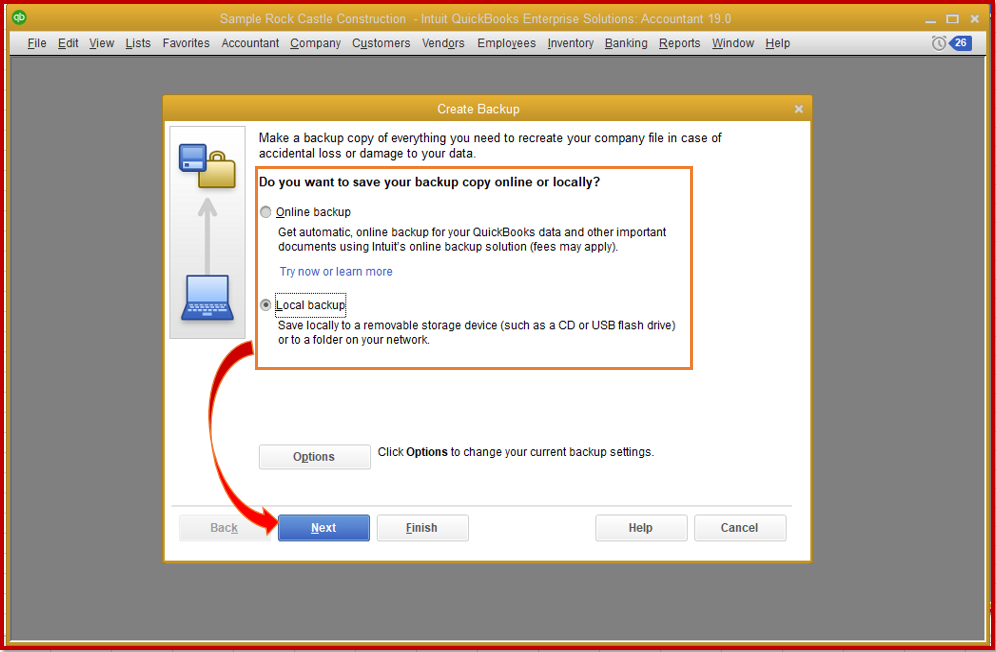Click the Try now or learn more link

click(x=335, y=271)
